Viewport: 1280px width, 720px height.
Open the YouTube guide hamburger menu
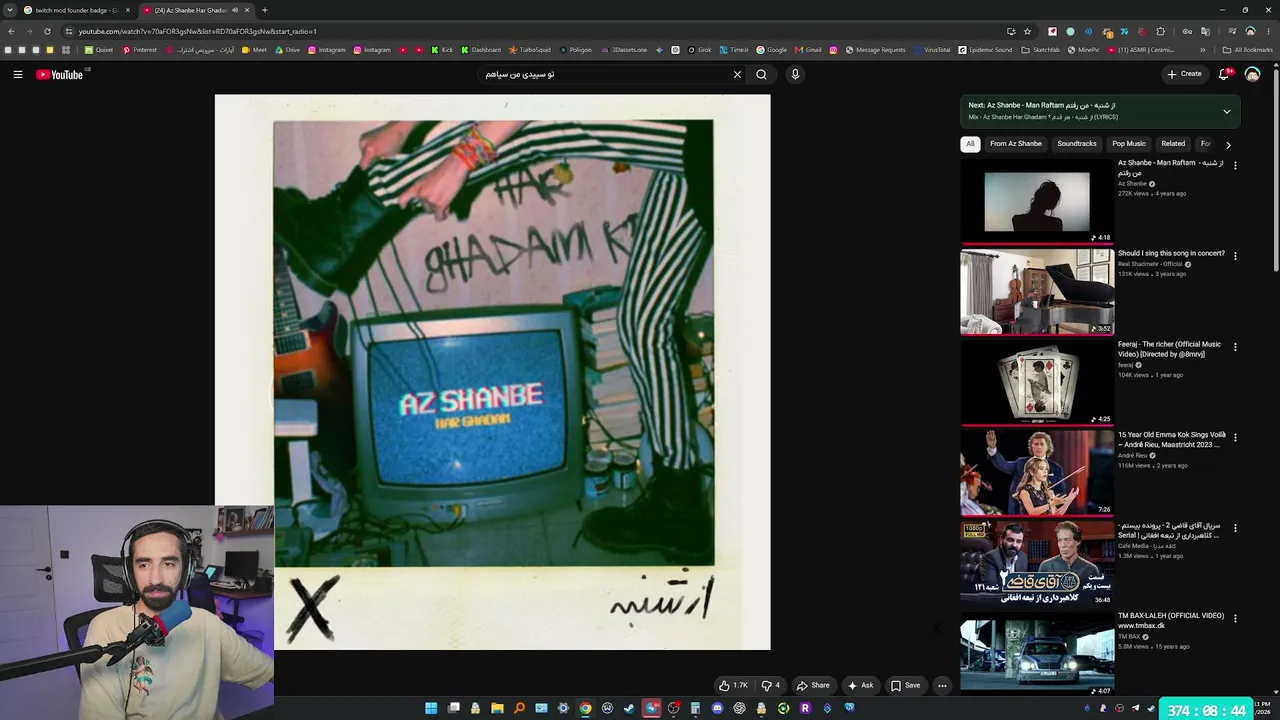(x=18, y=74)
